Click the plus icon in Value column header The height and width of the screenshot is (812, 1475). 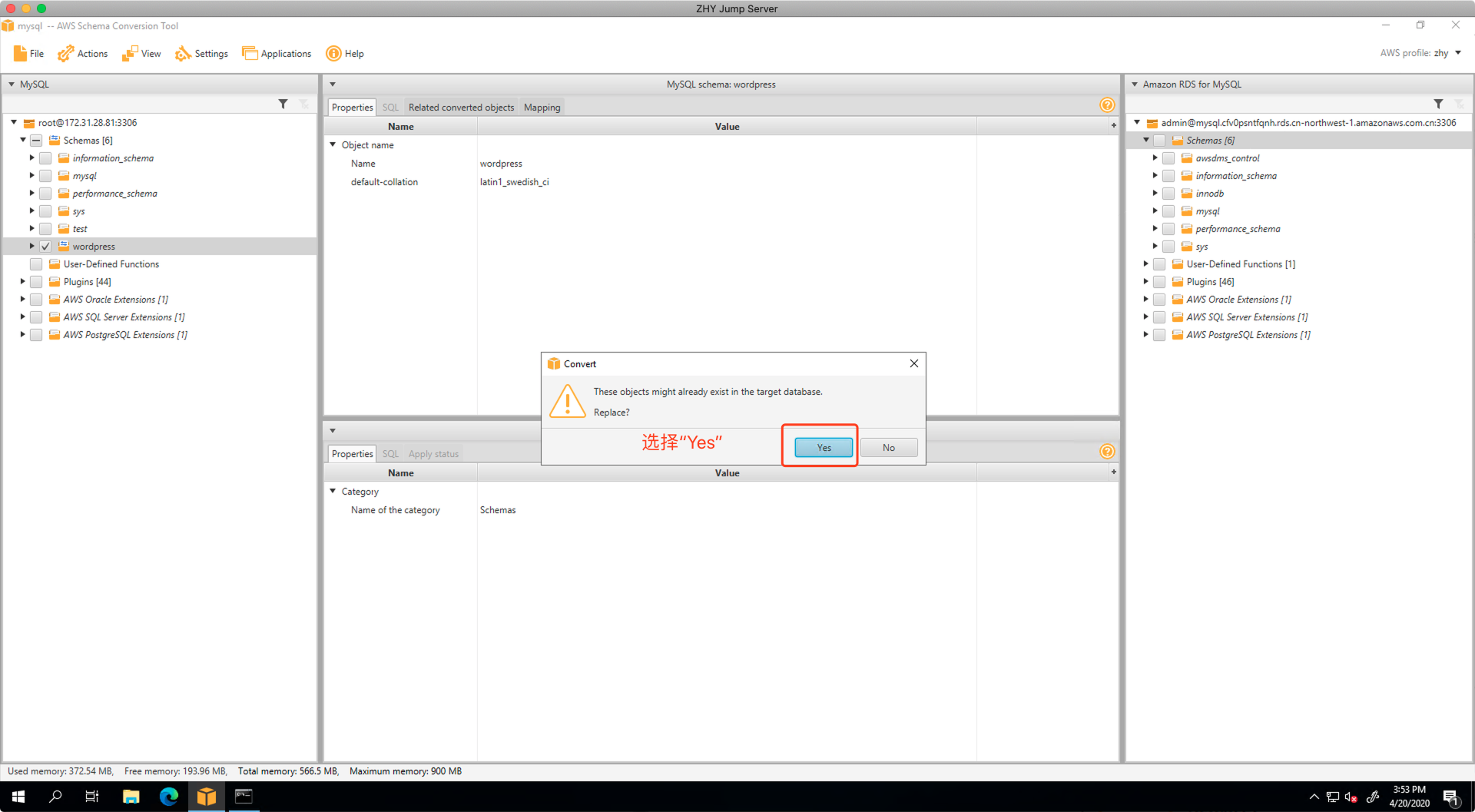pos(1113,126)
